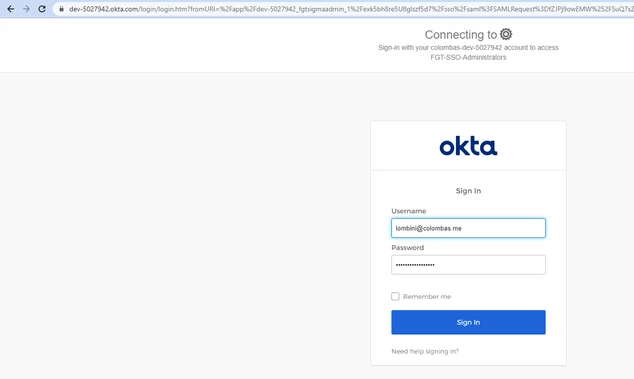Click the blue Sign In button
This screenshot has width=634, height=379.
468,322
